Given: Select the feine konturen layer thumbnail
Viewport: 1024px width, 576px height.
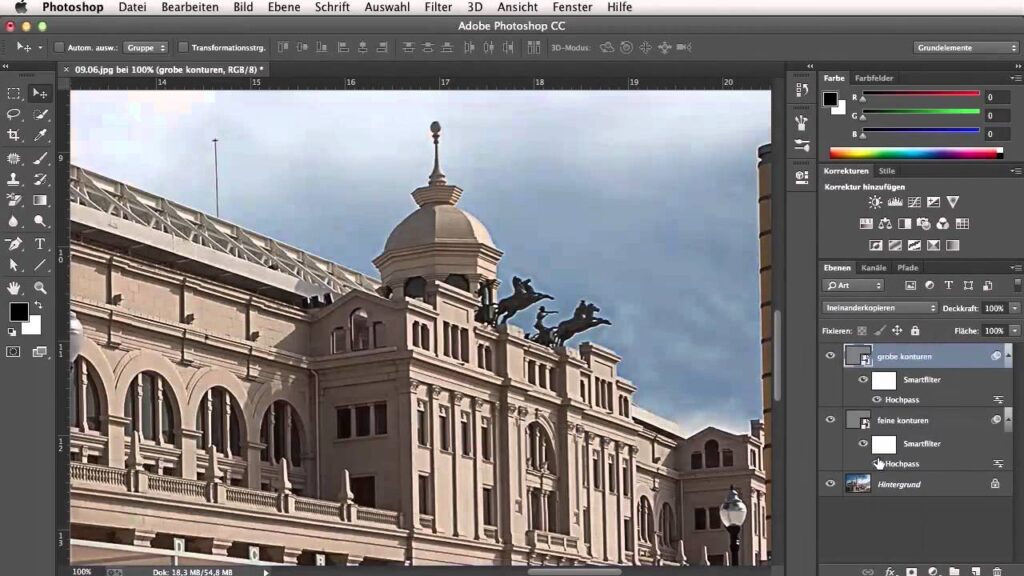Looking at the screenshot, I should tap(857, 420).
